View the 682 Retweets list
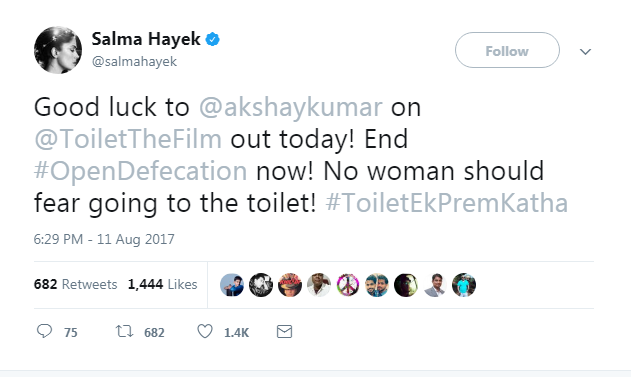The image size is (631, 377). [x=76, y=284]
